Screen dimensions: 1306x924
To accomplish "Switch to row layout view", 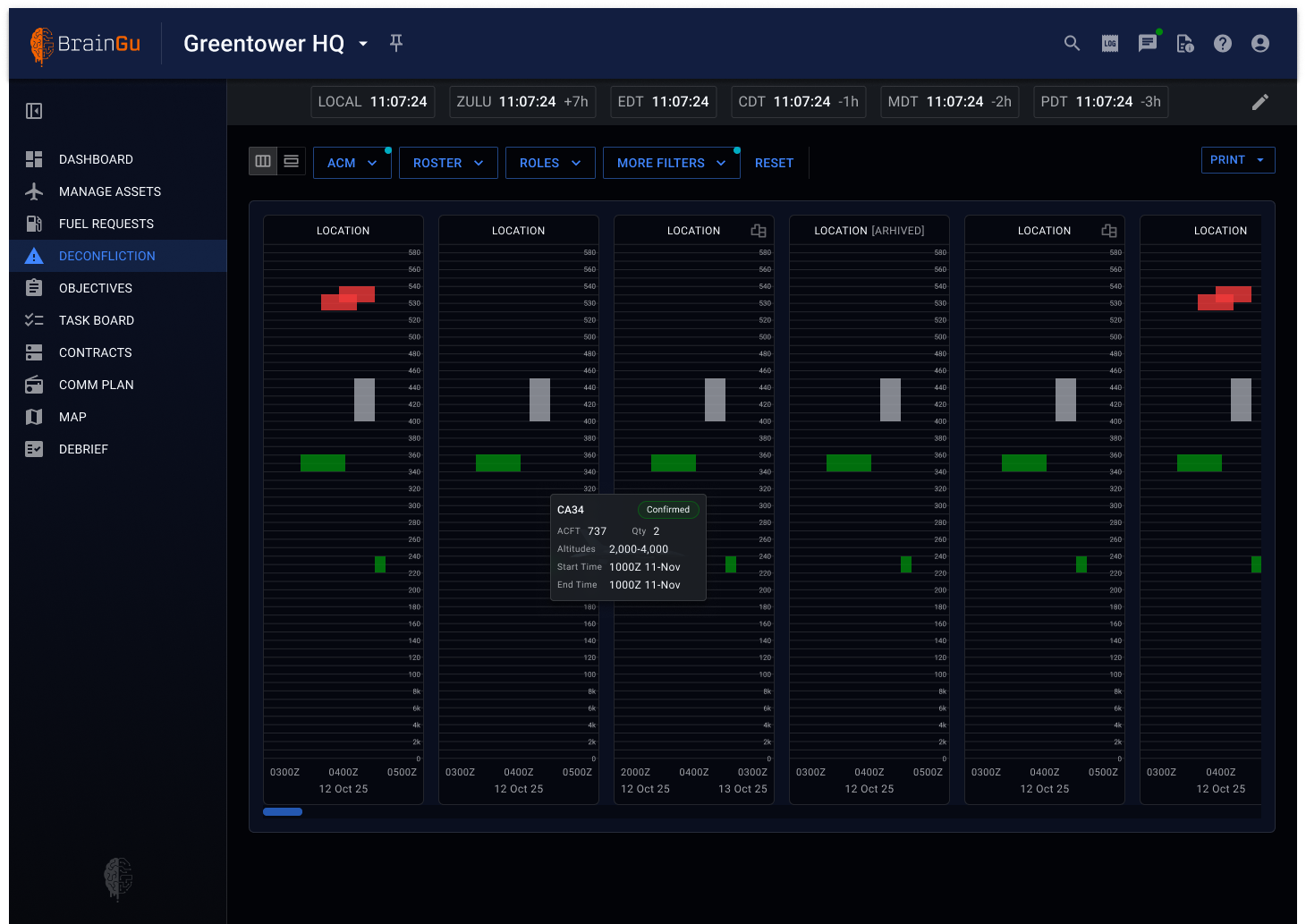I will click(292, 161).
